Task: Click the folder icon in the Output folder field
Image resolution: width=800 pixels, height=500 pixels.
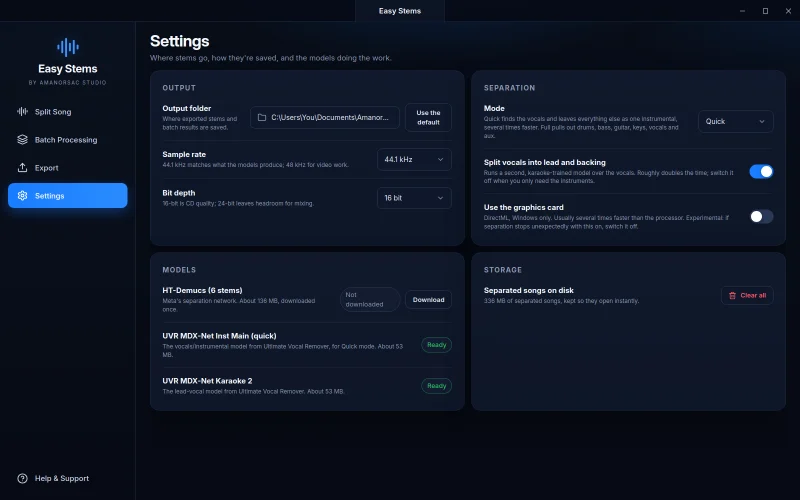Action: point(262,117)
